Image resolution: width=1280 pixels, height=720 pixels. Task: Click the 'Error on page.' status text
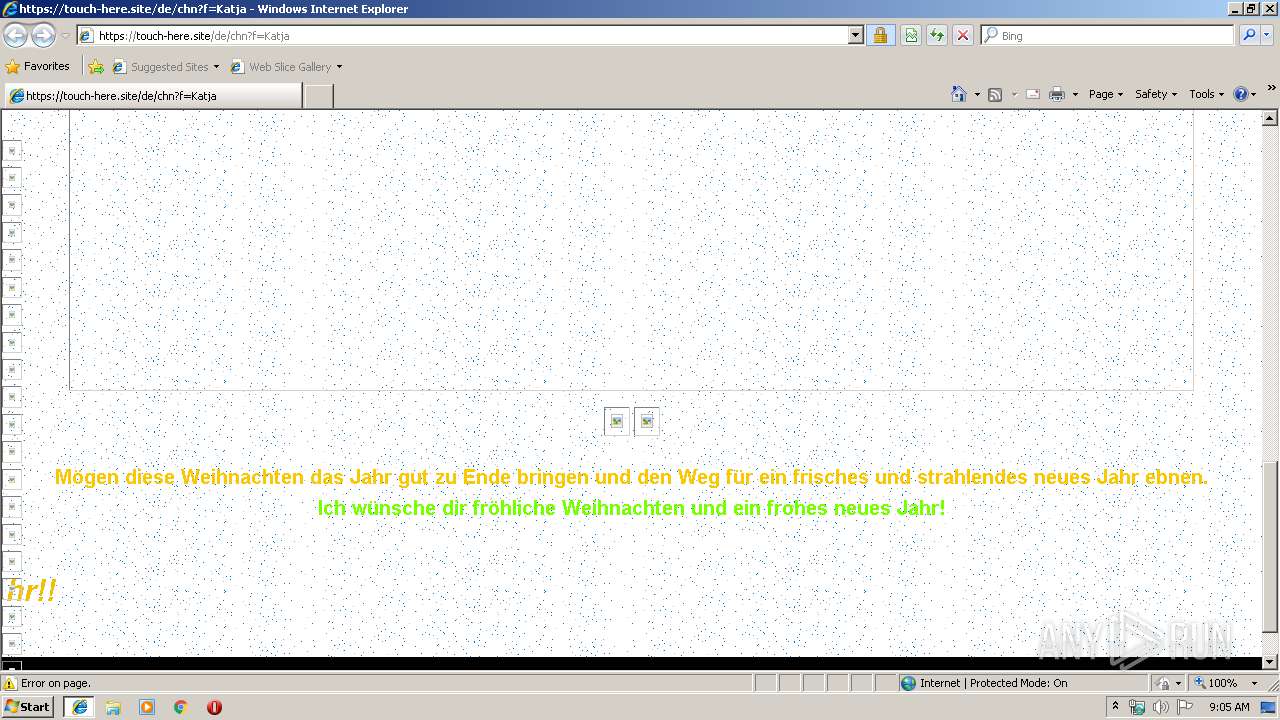[55, 683]
